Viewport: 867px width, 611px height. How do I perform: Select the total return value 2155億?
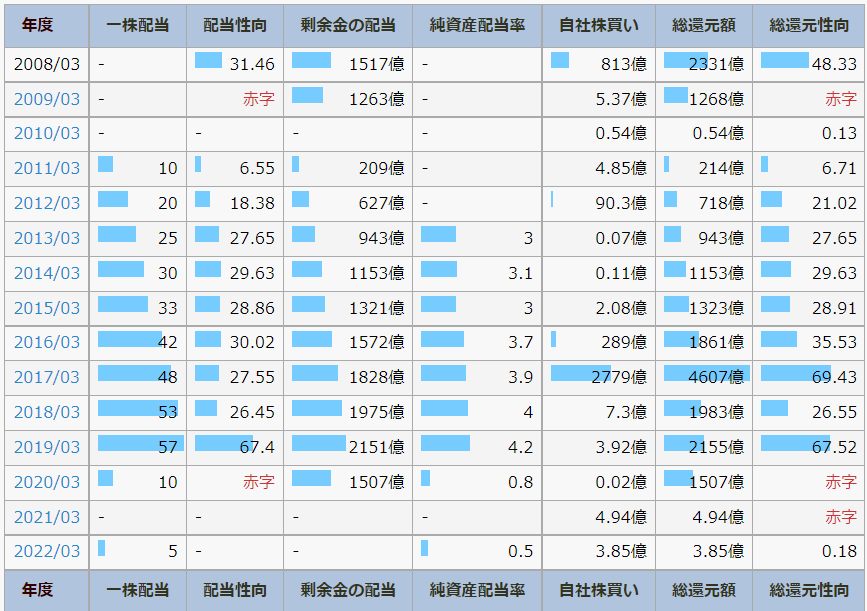pyautogui.click(x=716, y=447)
